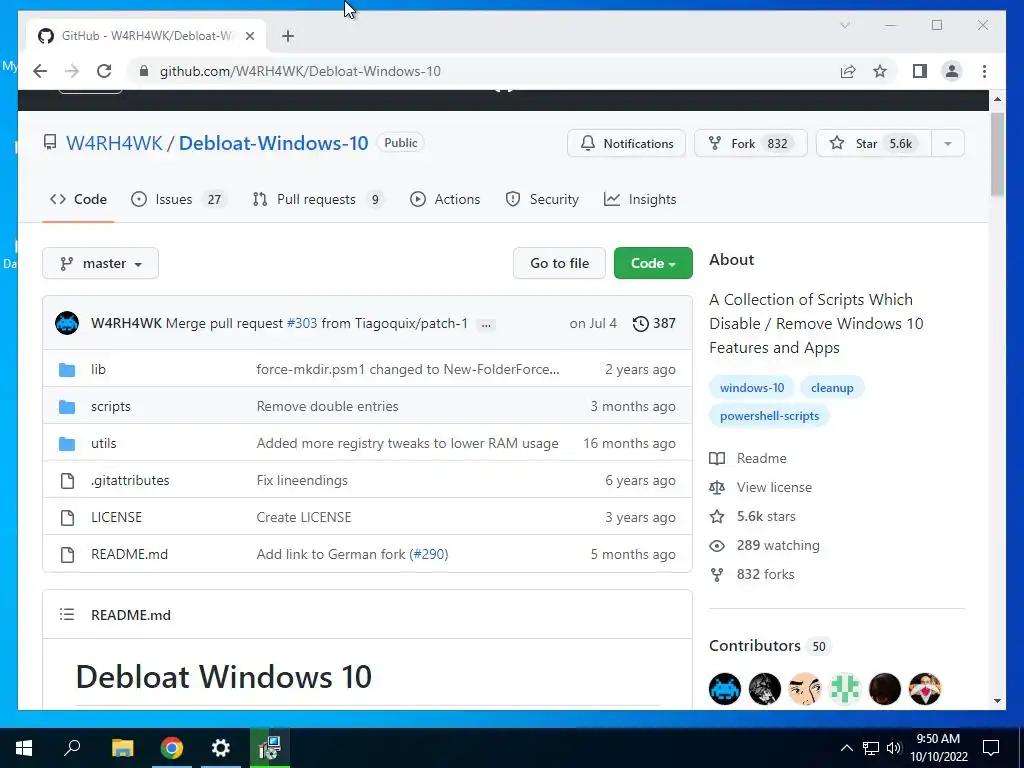
Task: Open the utils folder icon
Action: (x=67, y=444)
